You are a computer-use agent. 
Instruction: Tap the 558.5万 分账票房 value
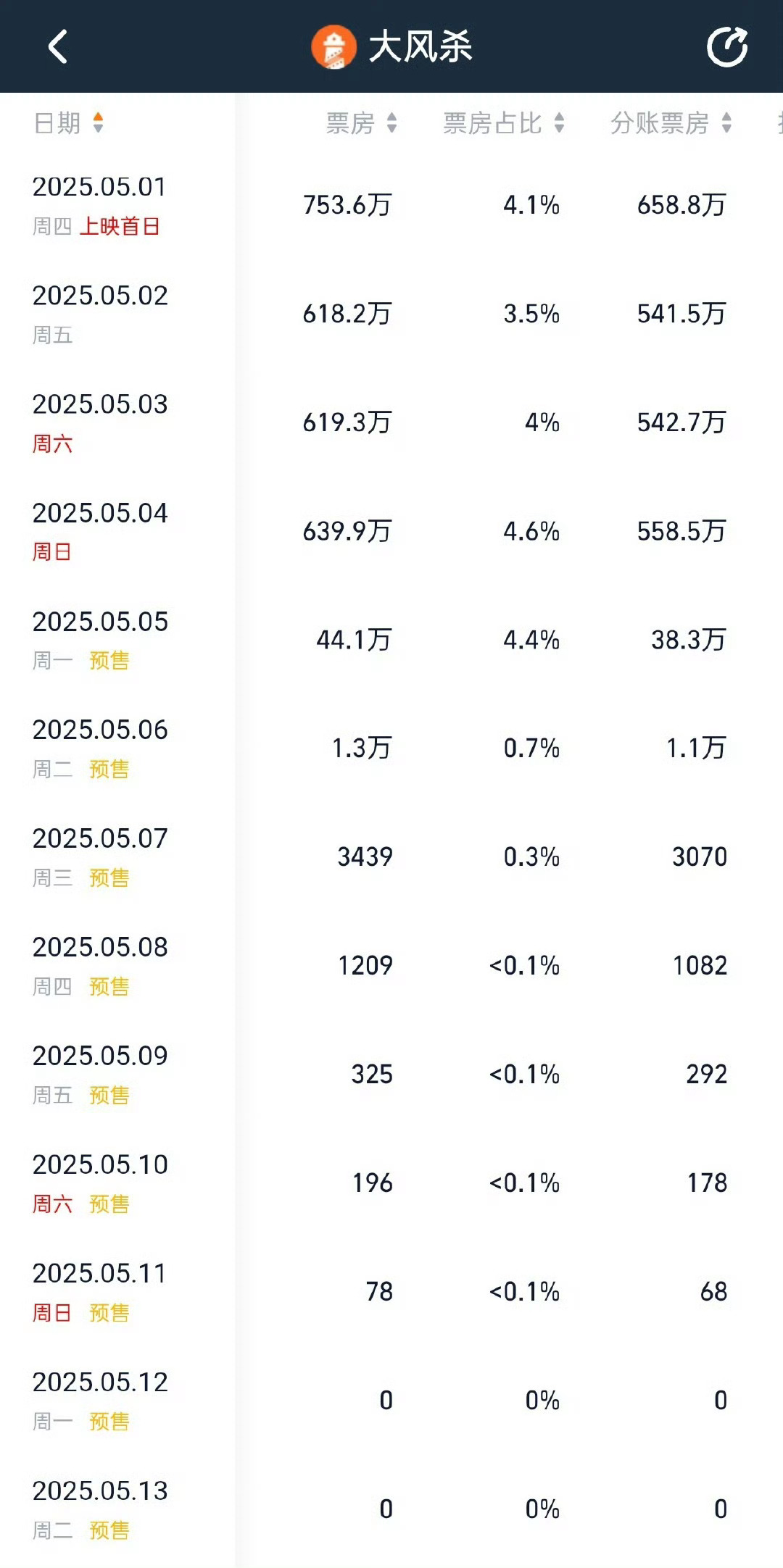[681, 531]
